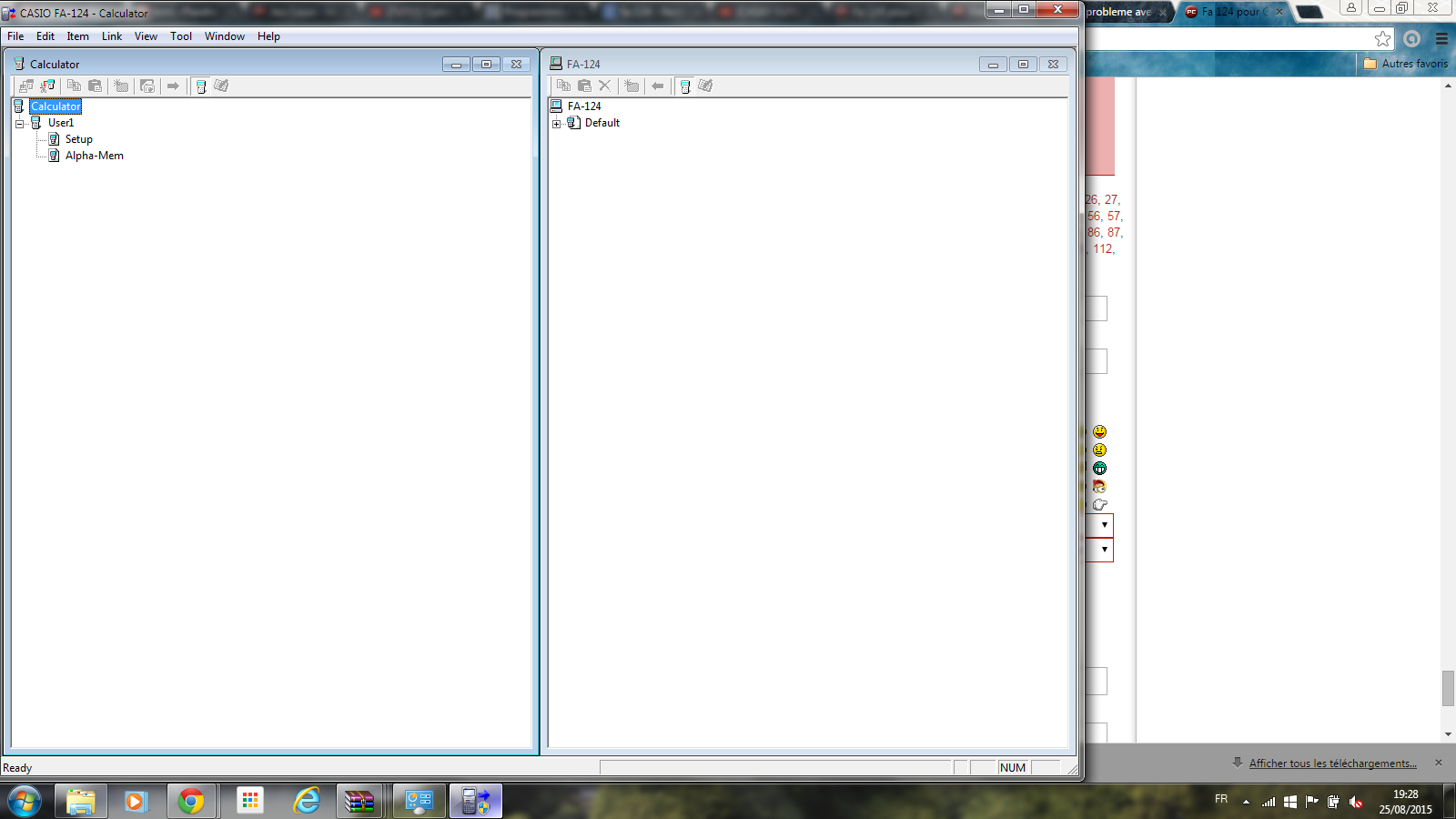This screenshot has height=819, width=1456.
Task: Switch to 'probleme ave' Chrome tab
Action: click(1119, 12)
